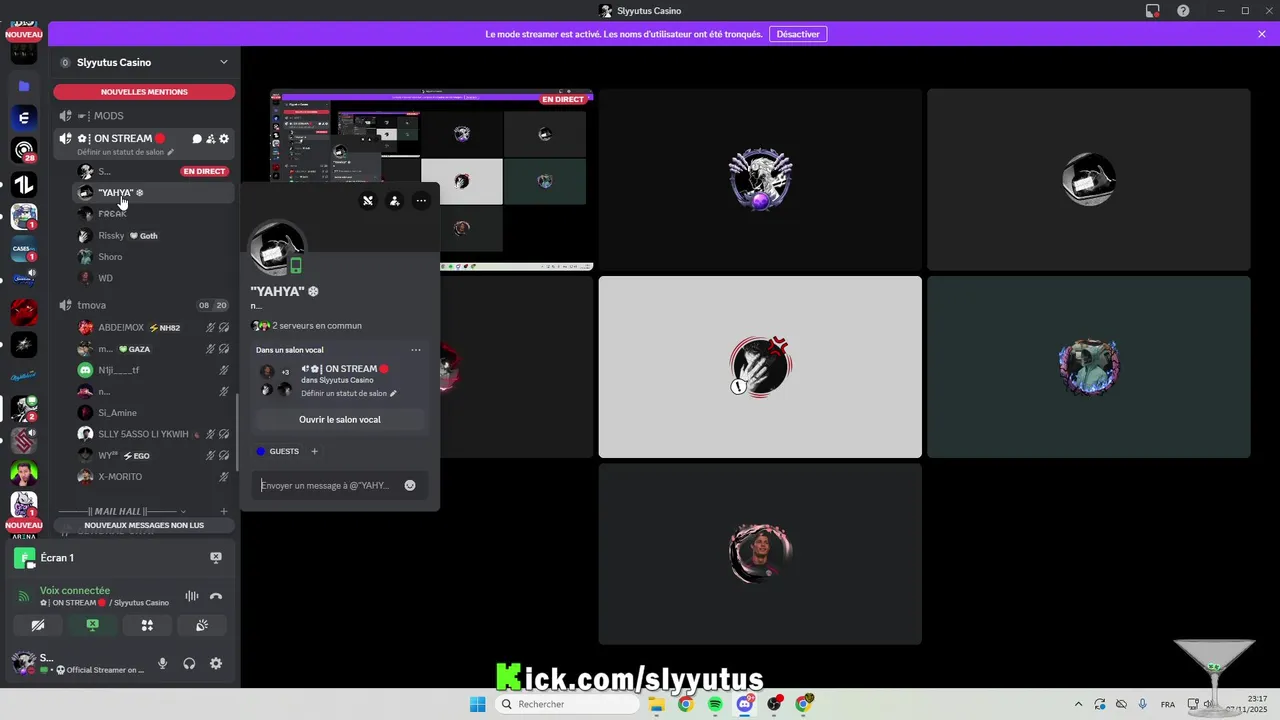Open ON STREAM channel settings gear
Viewport: 1280px width, 720px height.
coord(224,139)
